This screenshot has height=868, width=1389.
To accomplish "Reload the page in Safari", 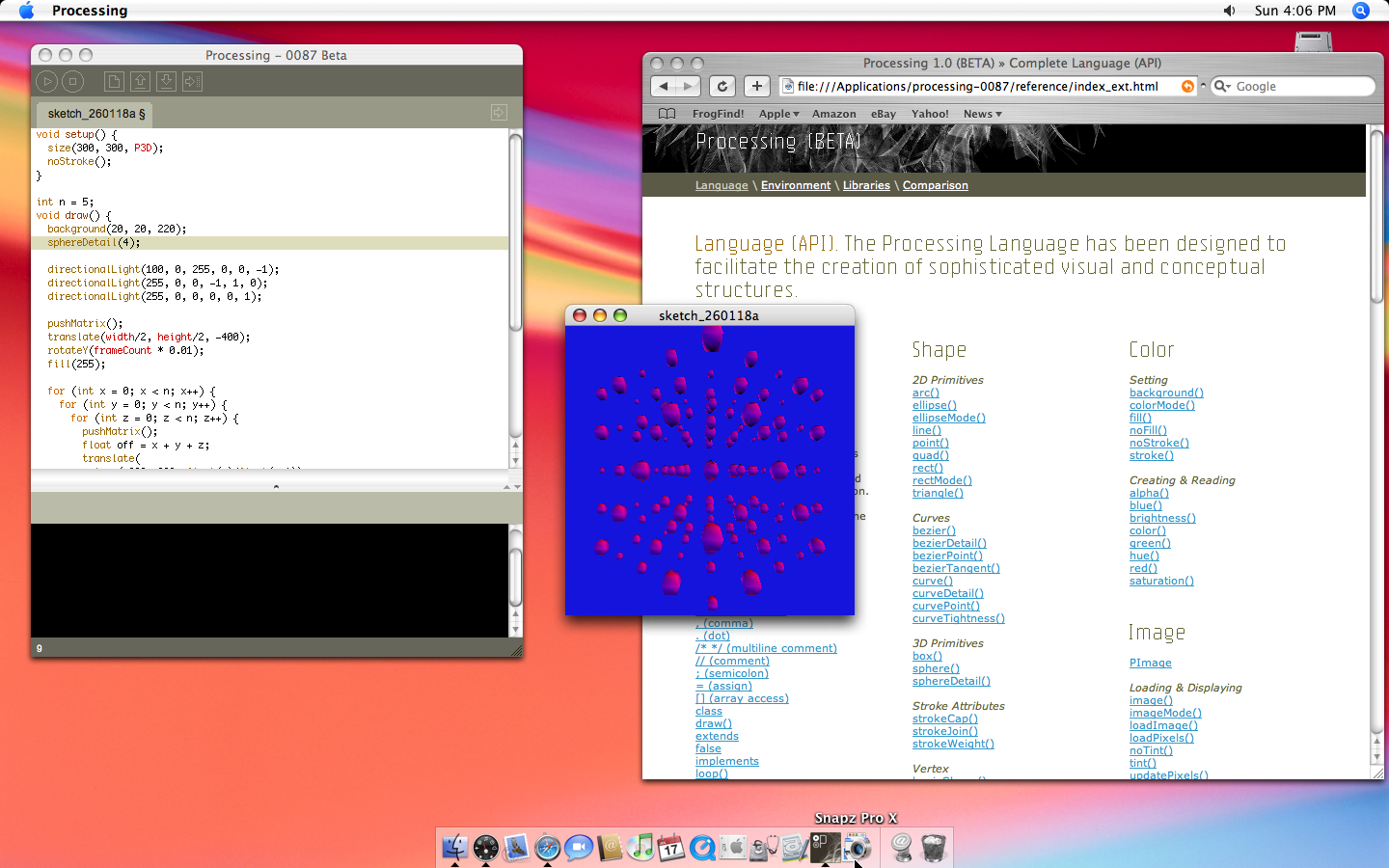I will [x=722, y=86].
